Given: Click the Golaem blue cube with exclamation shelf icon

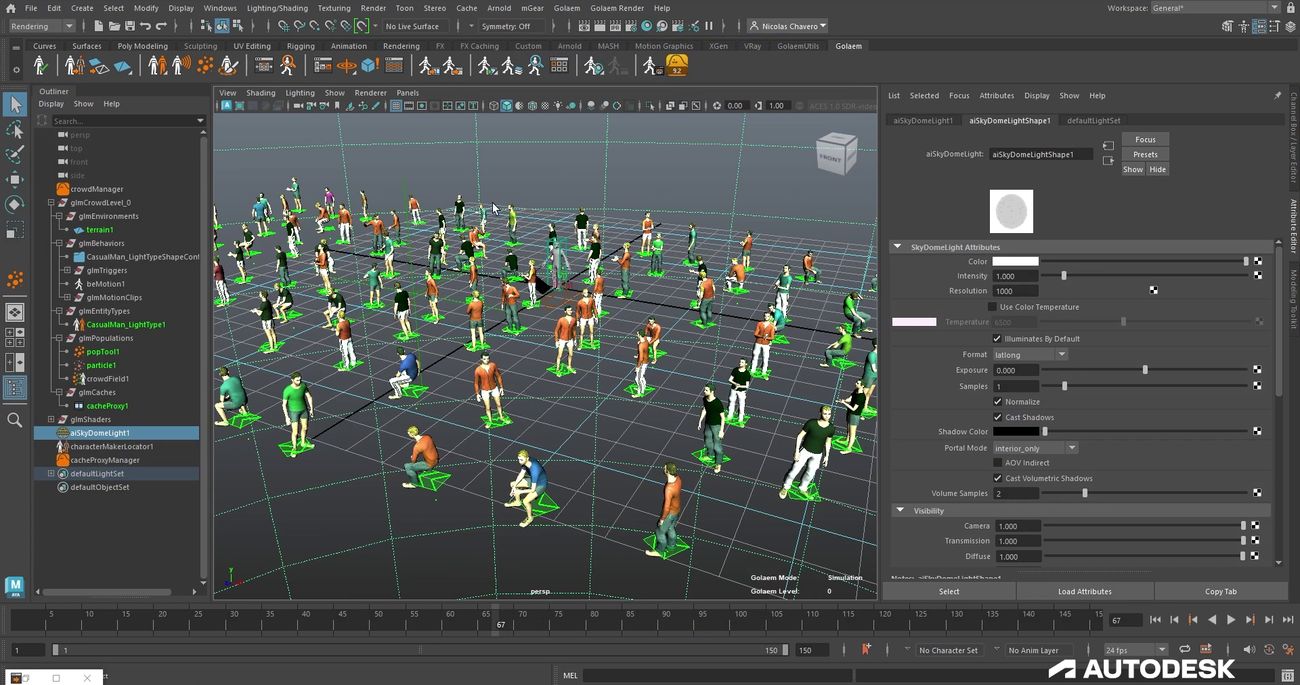Looking at the screenshot, I should (369, 66).
